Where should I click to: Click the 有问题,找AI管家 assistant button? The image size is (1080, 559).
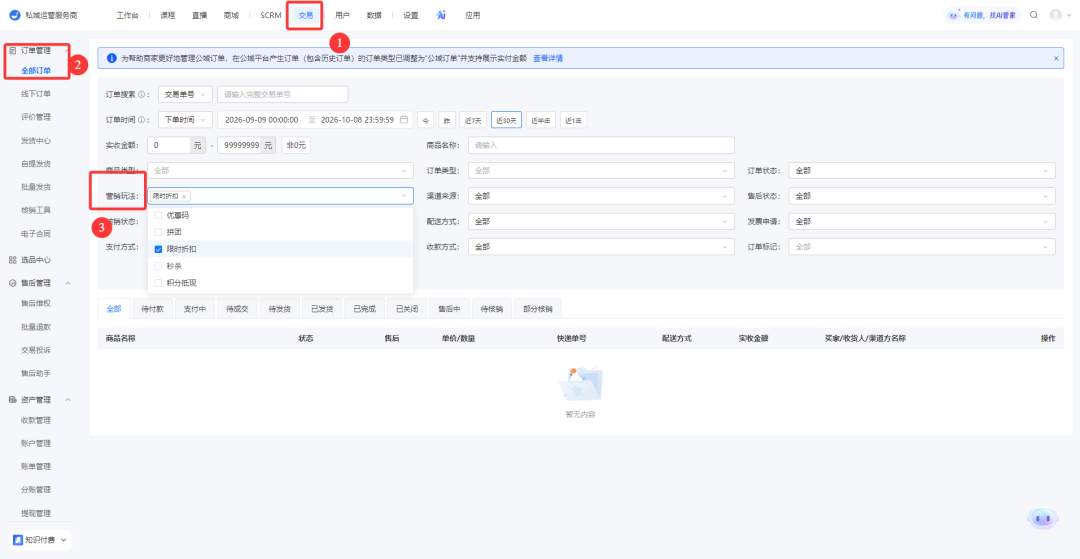tap(982, 14)
